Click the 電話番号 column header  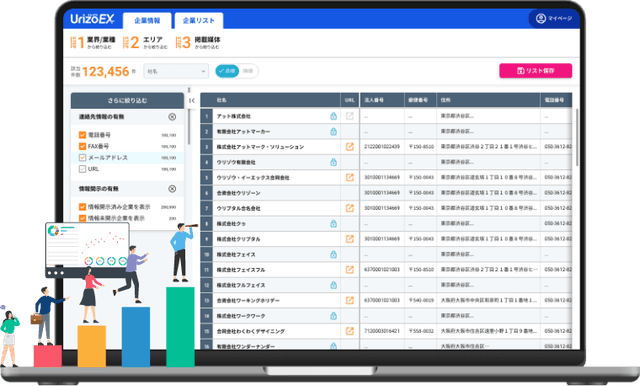pos(556,100)
